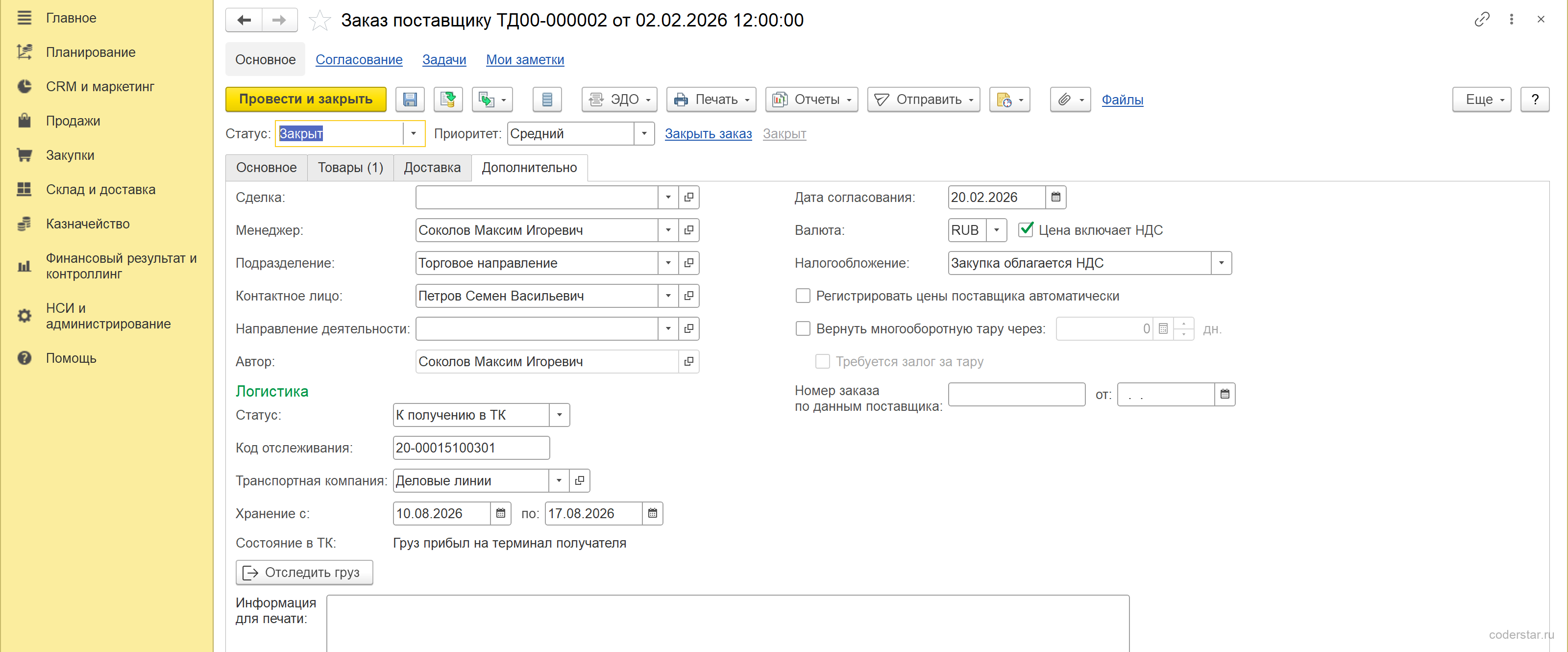Open calendar picker for Хранение с date
Viewport: 1568px width, 652px height.
pos(500,513)
